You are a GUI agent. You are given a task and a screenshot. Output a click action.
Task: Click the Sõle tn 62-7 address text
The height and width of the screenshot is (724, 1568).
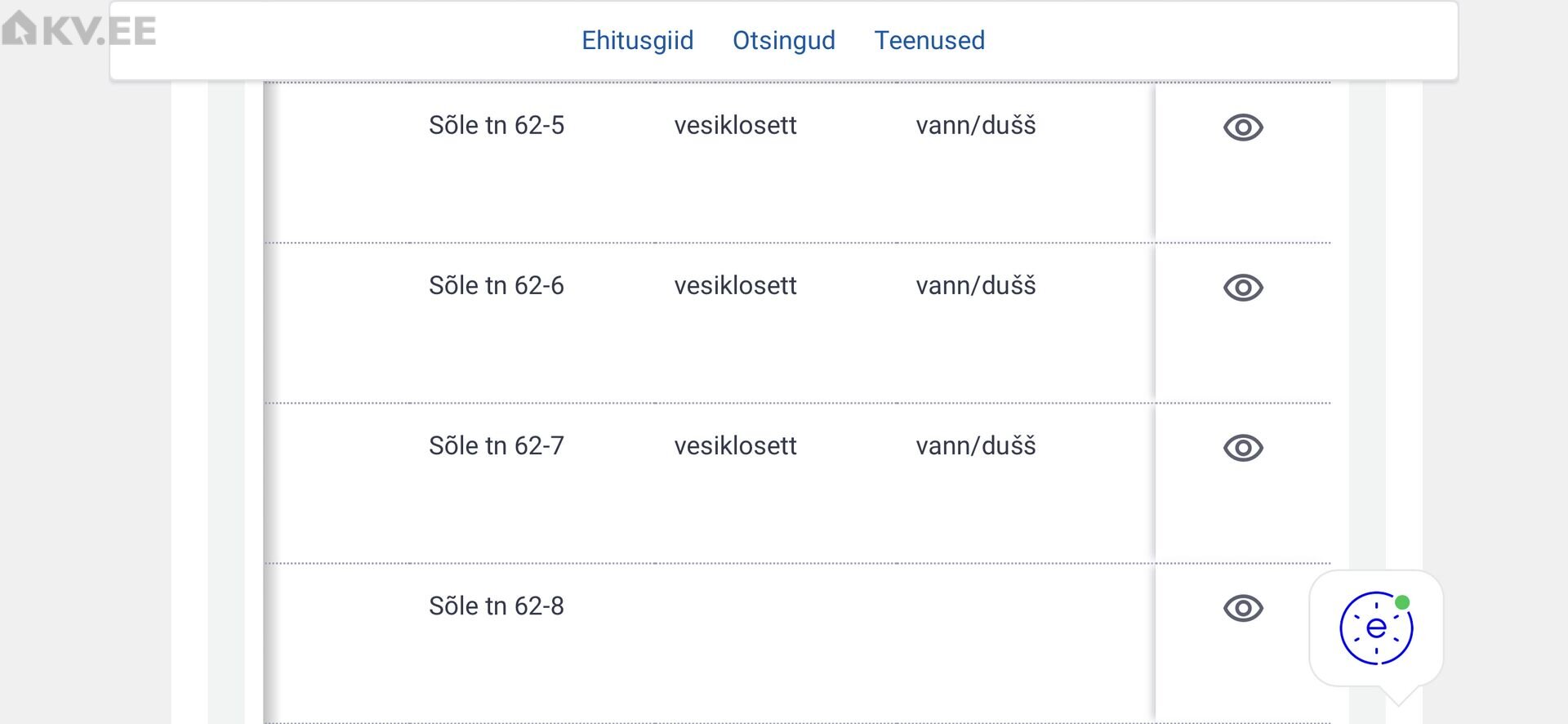[496, 445]
